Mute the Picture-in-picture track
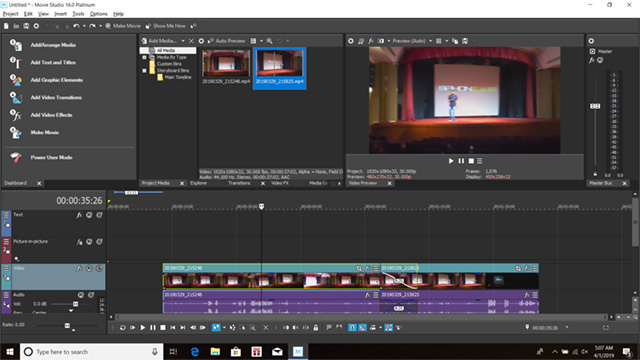 click(89, 242)
